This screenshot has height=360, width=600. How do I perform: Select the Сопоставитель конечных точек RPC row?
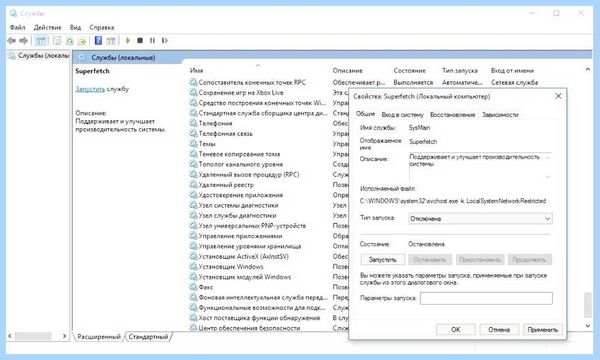pos(252,82)
